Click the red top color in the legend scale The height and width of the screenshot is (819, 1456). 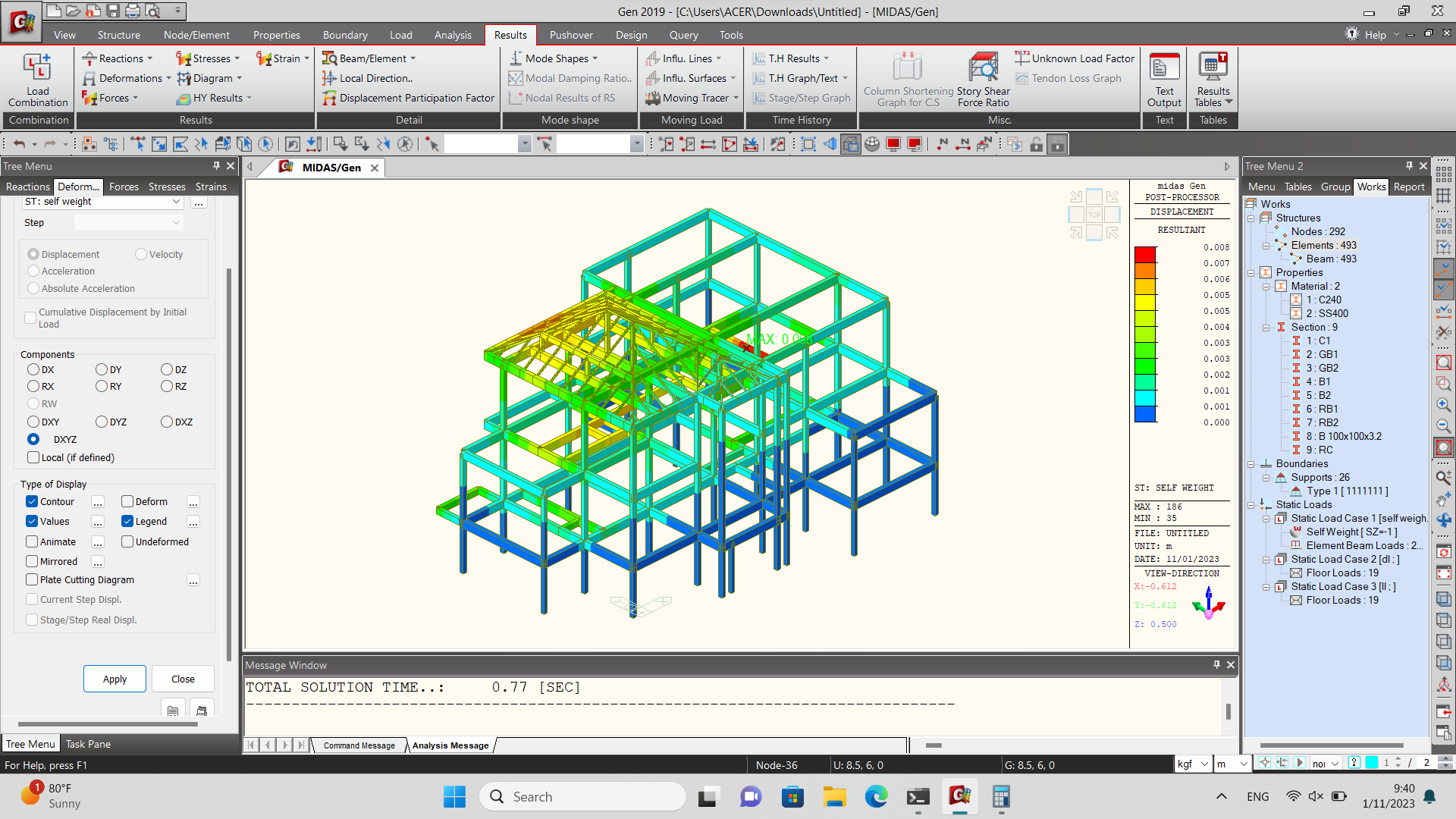point(1146,254)
